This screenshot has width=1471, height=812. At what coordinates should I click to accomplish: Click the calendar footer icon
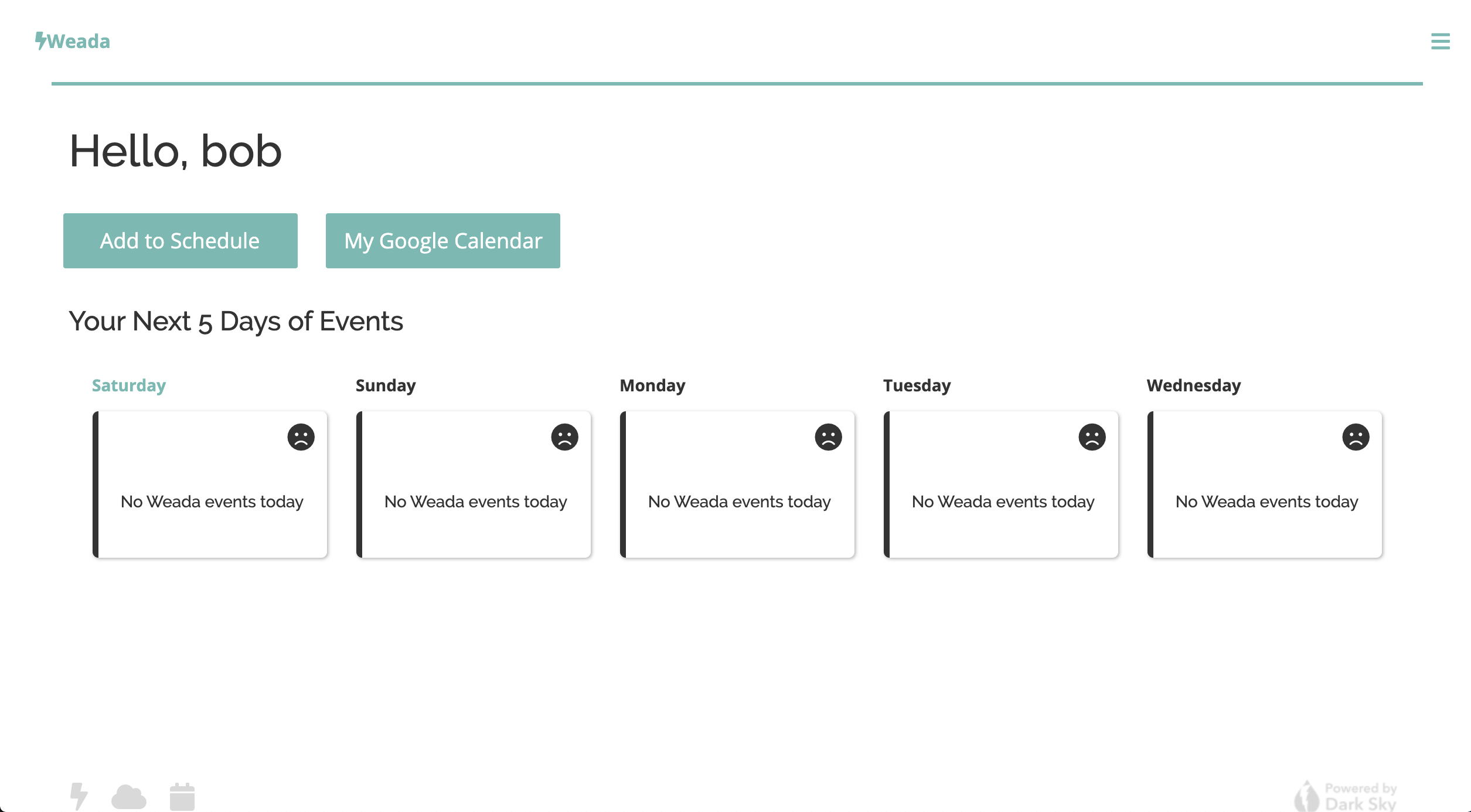pos(182,797)
